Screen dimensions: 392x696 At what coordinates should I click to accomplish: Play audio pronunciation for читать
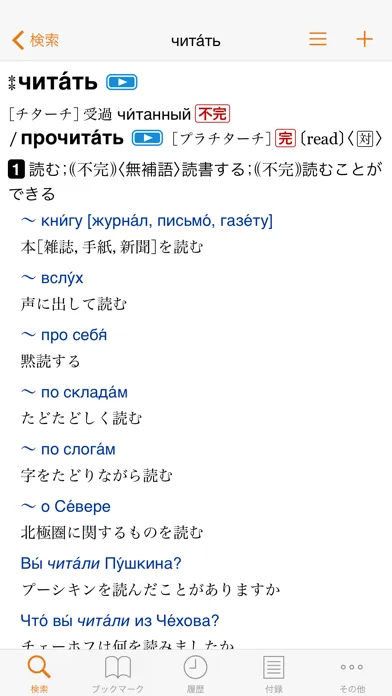tap(121, 82)
